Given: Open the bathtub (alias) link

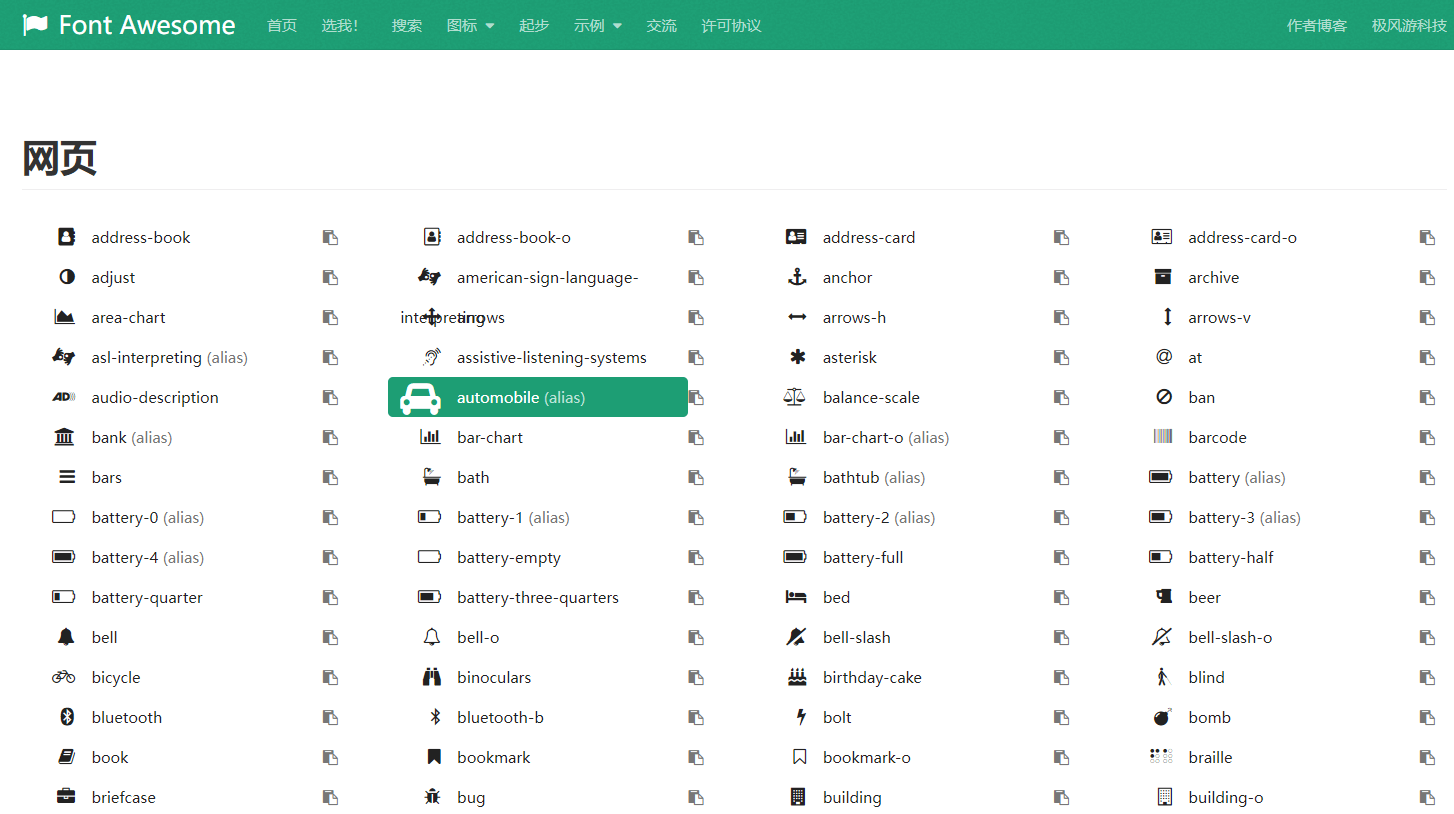Looking at the screenshot, I should pyautogui.click(x=874, y=477).
